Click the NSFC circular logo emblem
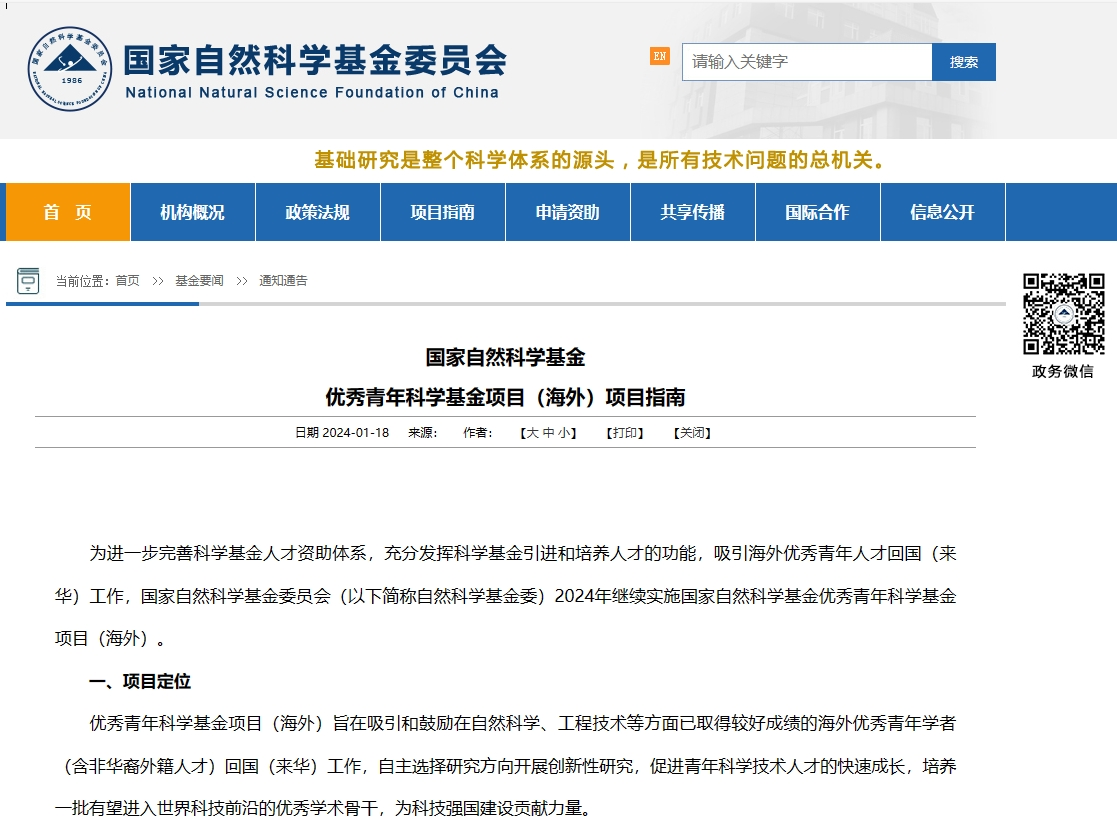The width and height of the screenshot is (1117, 838). (x=70, y=69)
